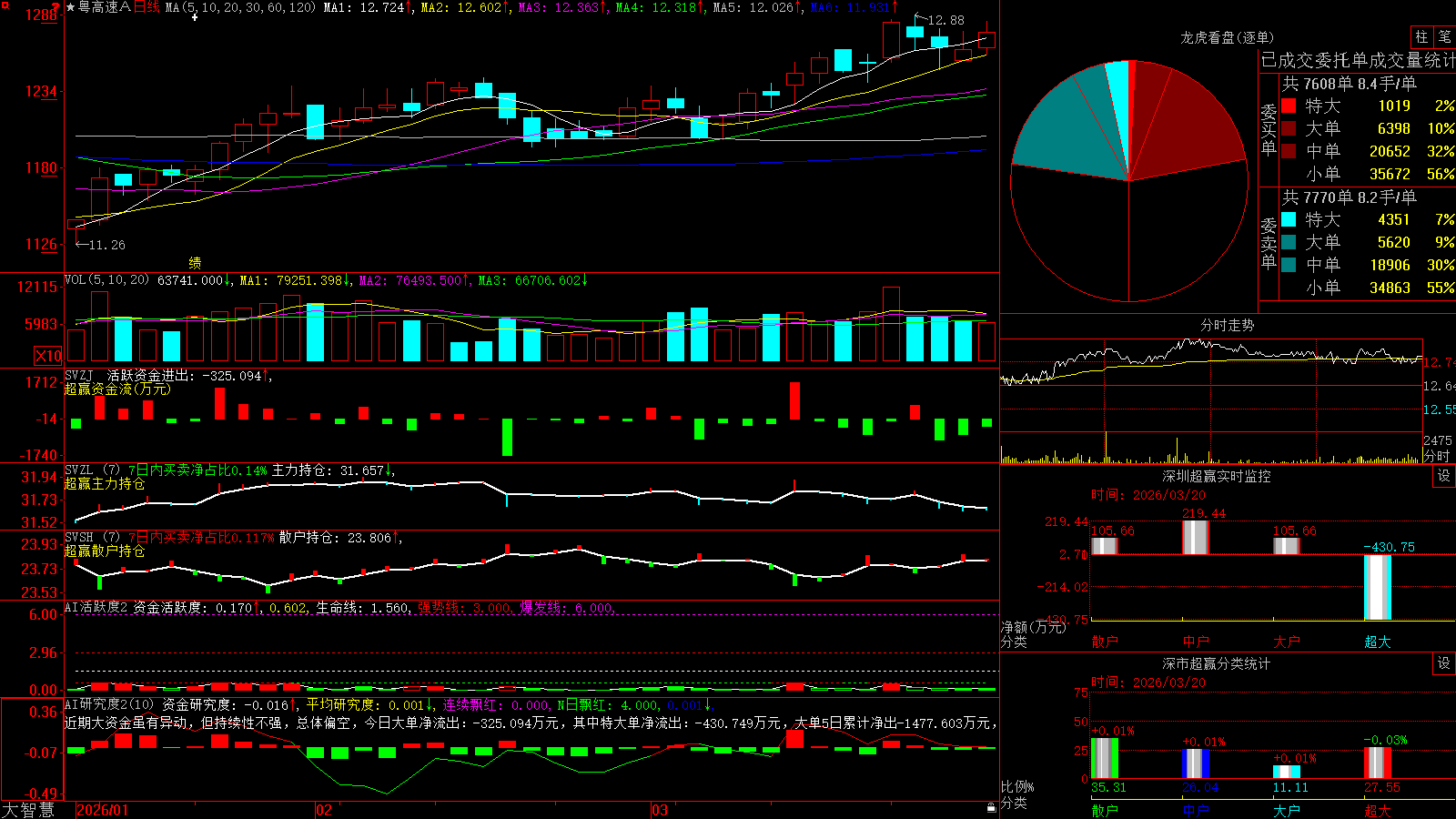Screen dimensions: 1456x819
Task: Click the 分时走势 panel title
Action: click(1227, 325)
